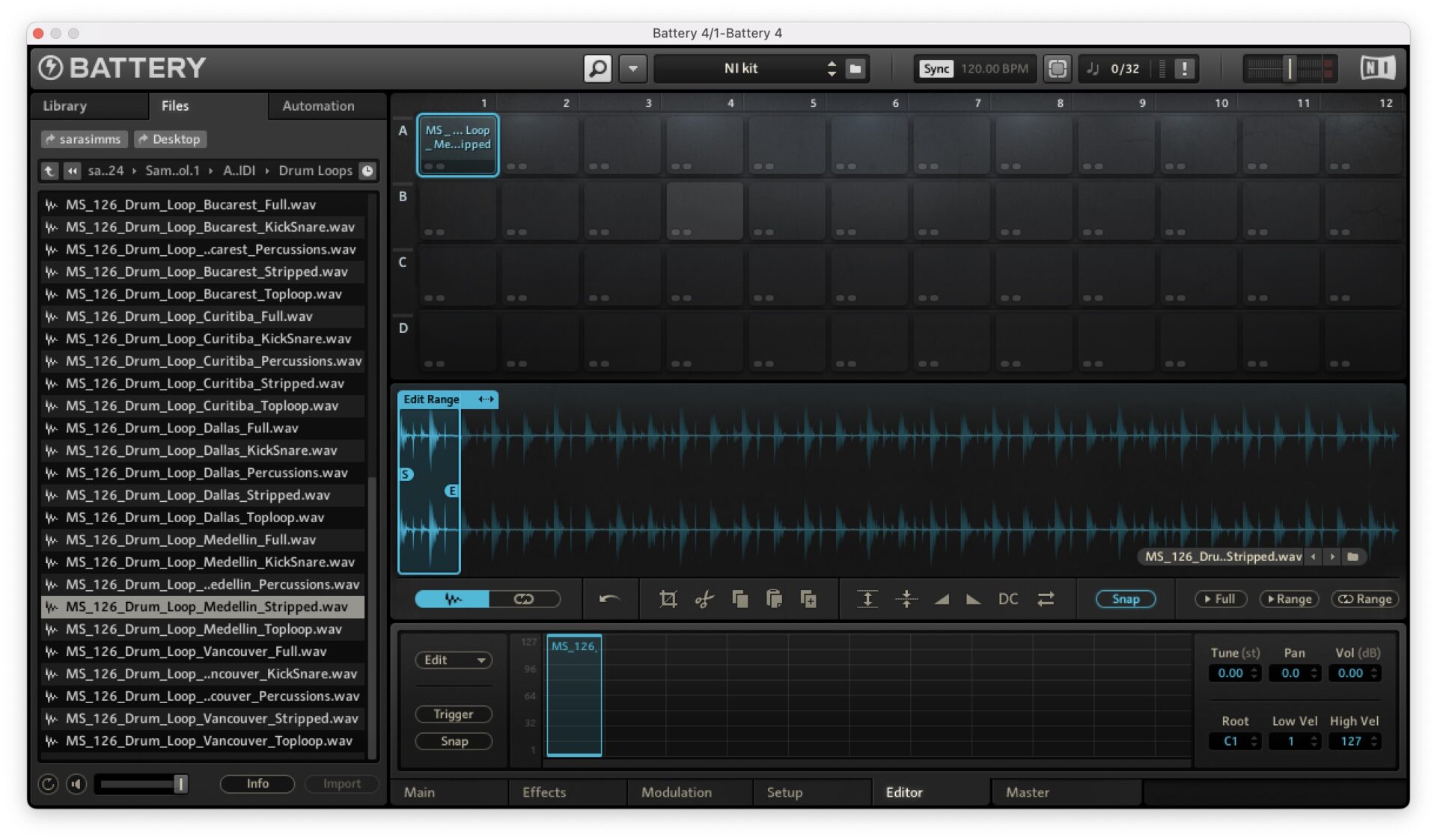Click the sample end E marker
Screen dimensions: 1437x840
451,491
